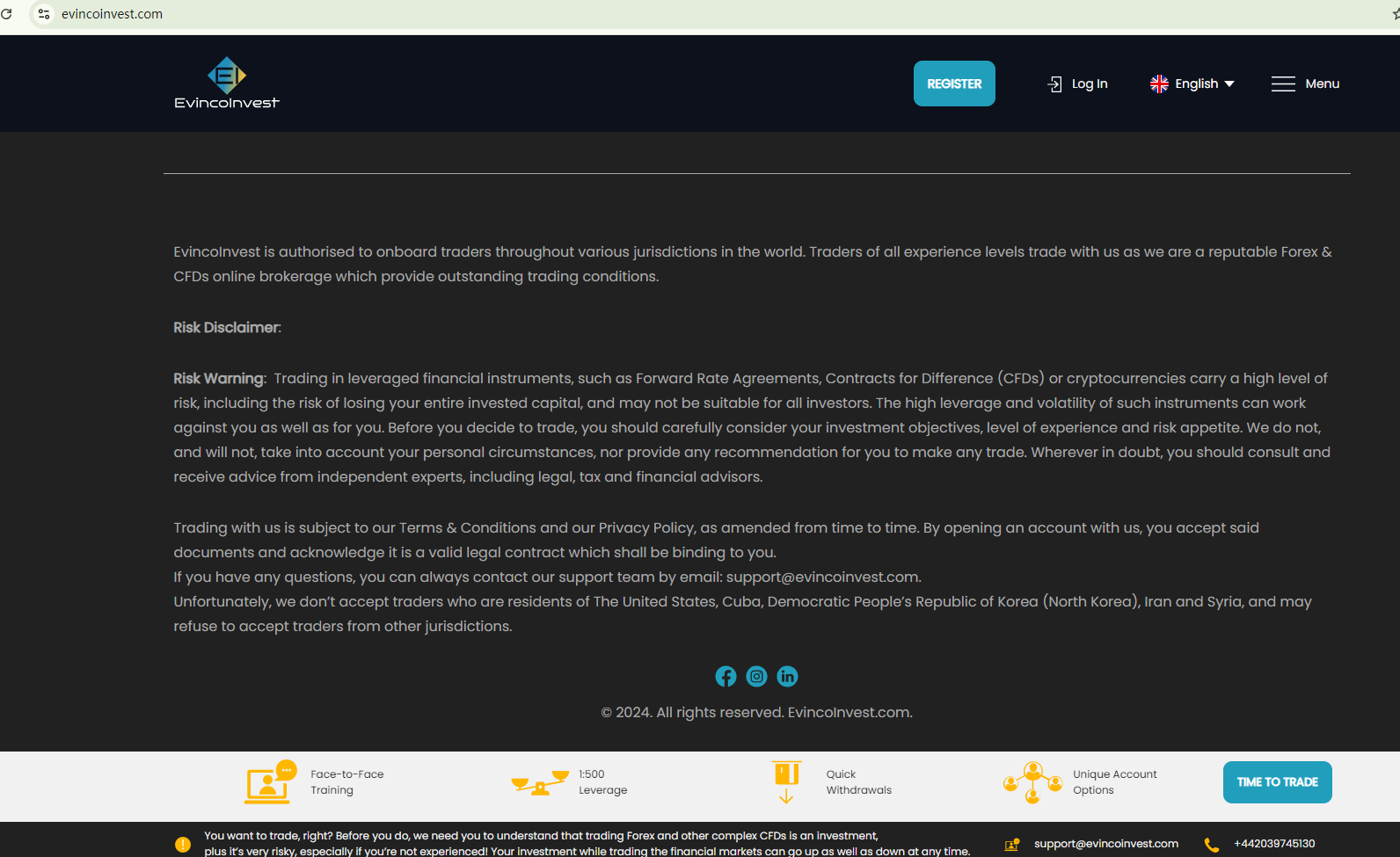Click the TIME TO TRADE button

pos(1278,782)
